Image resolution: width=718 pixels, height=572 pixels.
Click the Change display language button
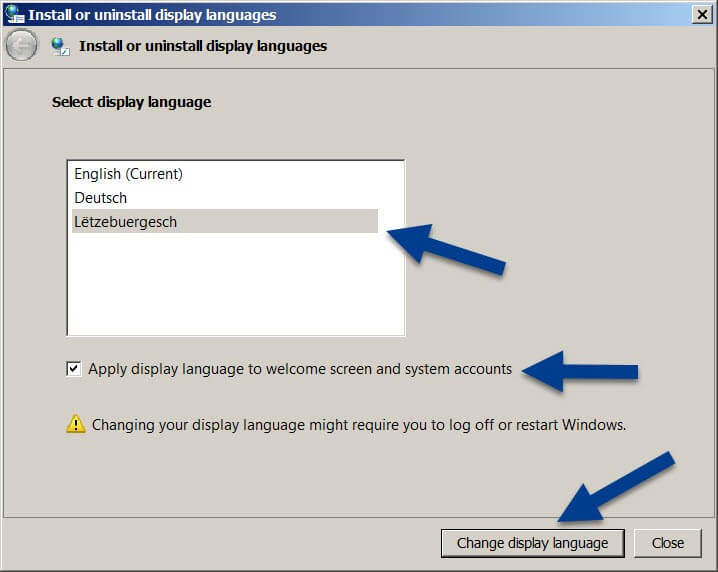pyautogui.click(x=533, y=543)
